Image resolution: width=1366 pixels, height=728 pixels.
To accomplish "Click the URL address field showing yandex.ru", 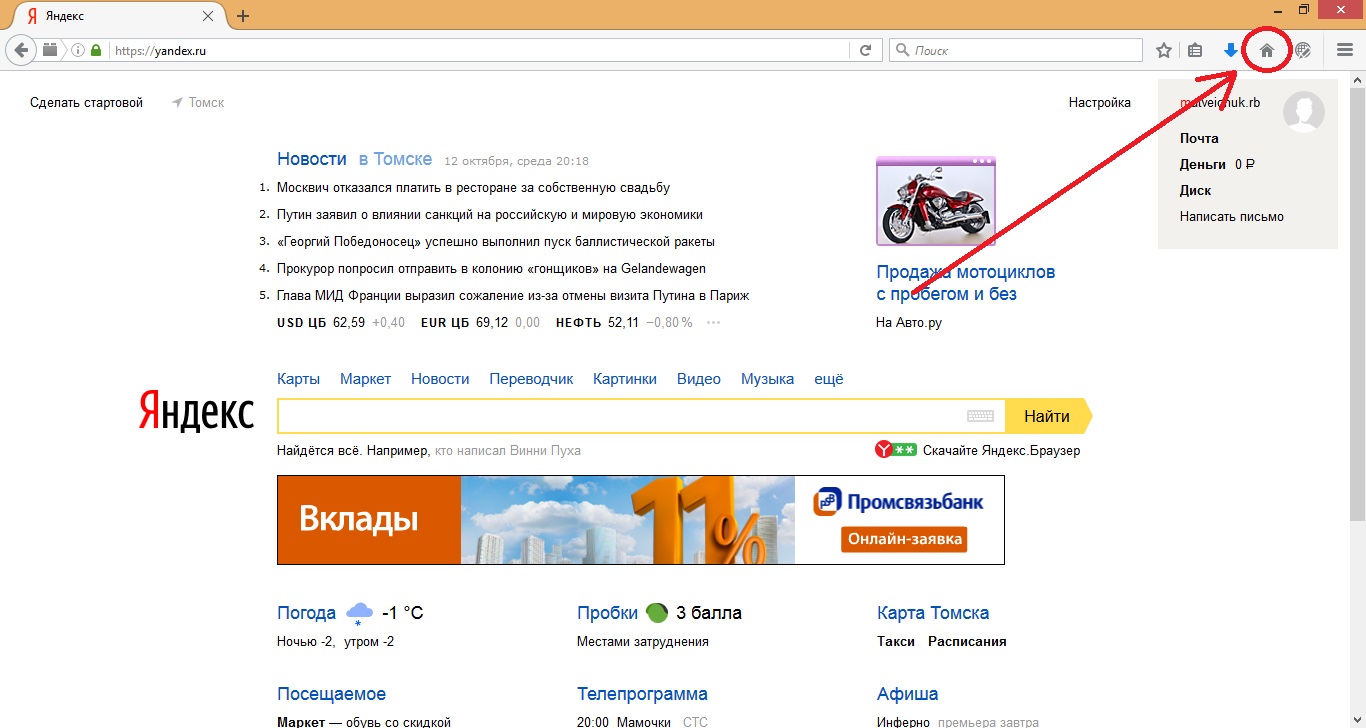I will [480, 50].
